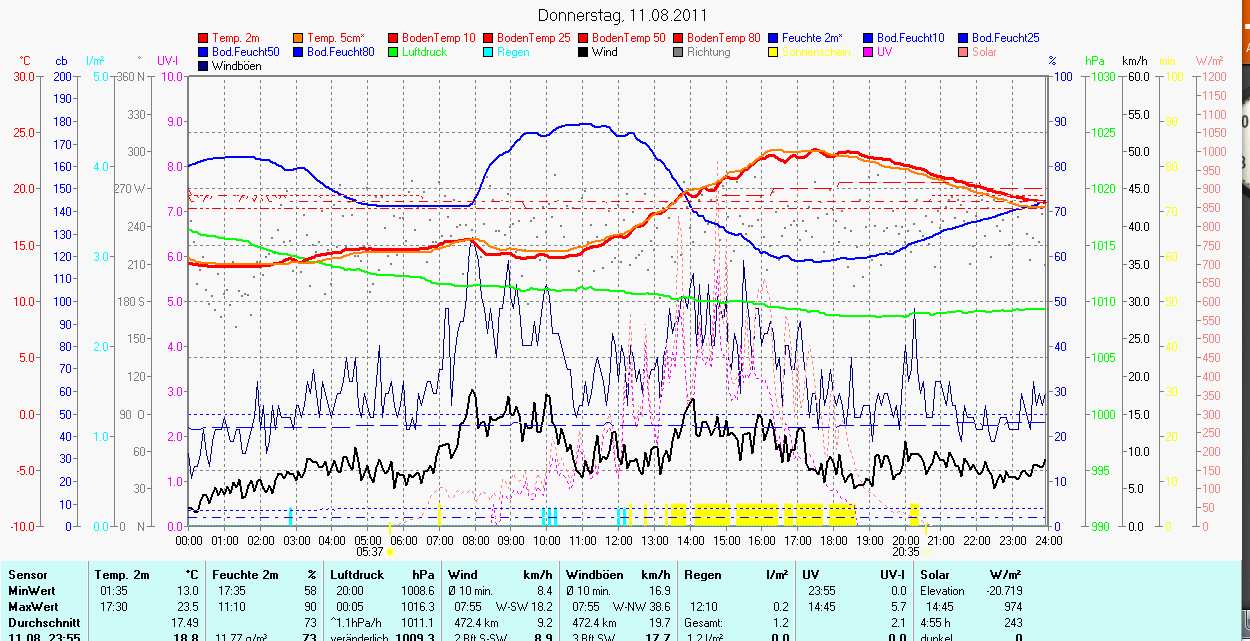Click the Temp. 2m column header in table
The image size is (1250, 641).
point(122,575)
